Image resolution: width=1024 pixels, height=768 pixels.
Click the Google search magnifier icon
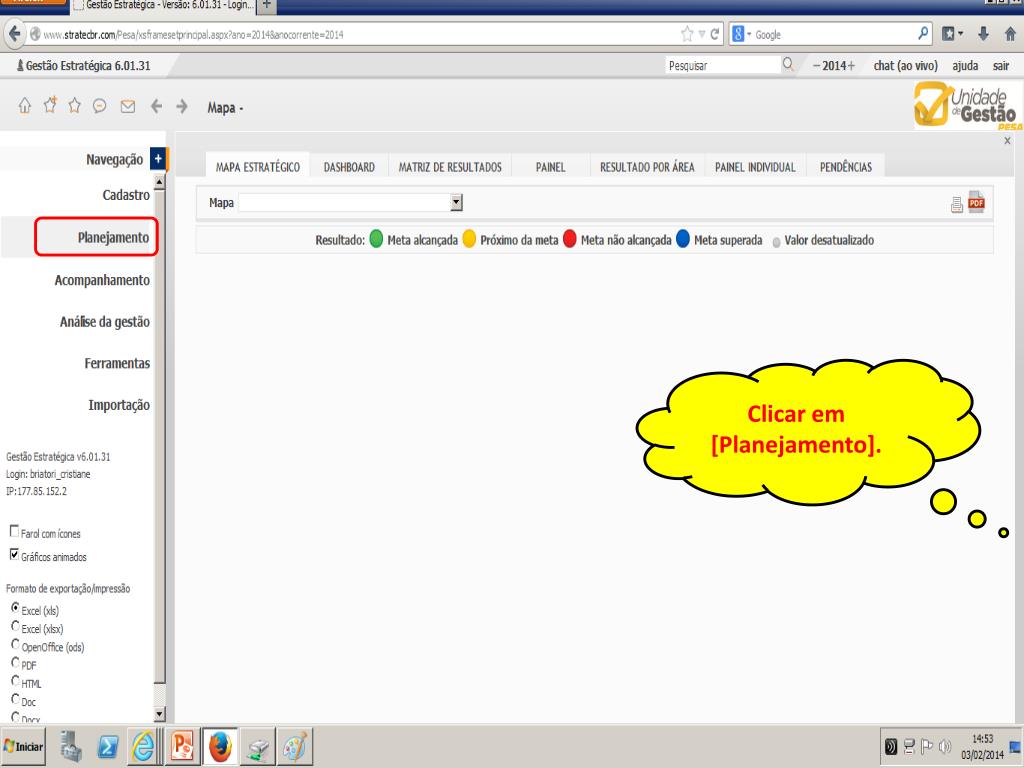923,33
